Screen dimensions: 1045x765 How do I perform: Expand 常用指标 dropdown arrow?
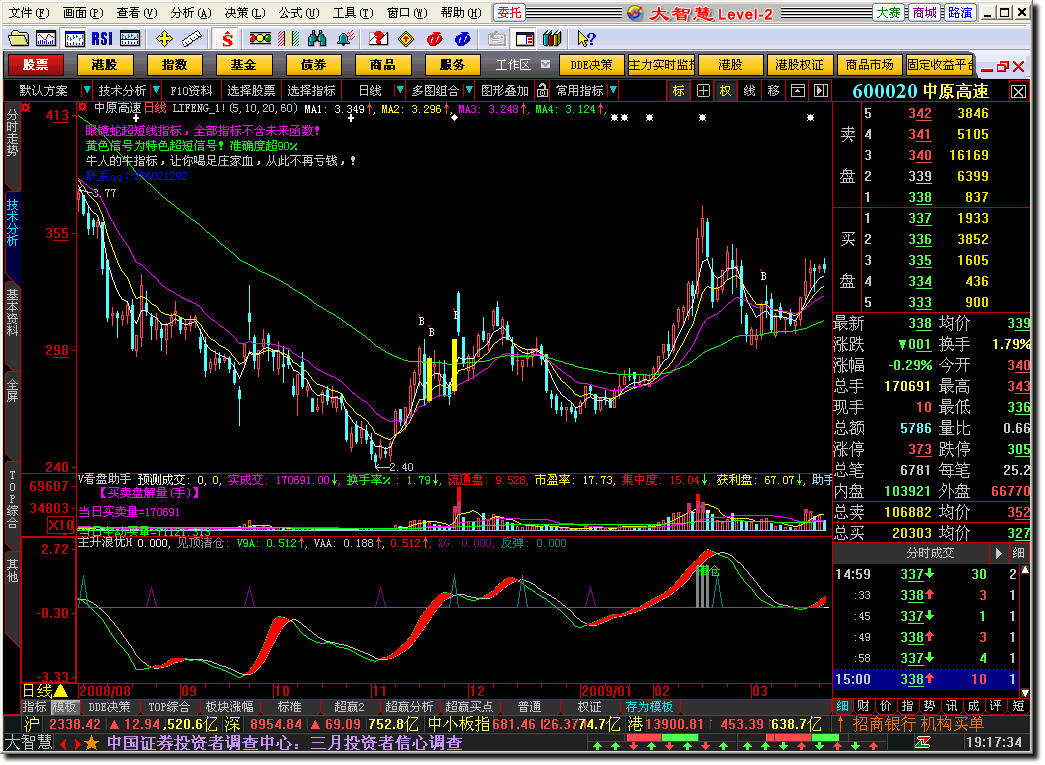tap(613, 90)
